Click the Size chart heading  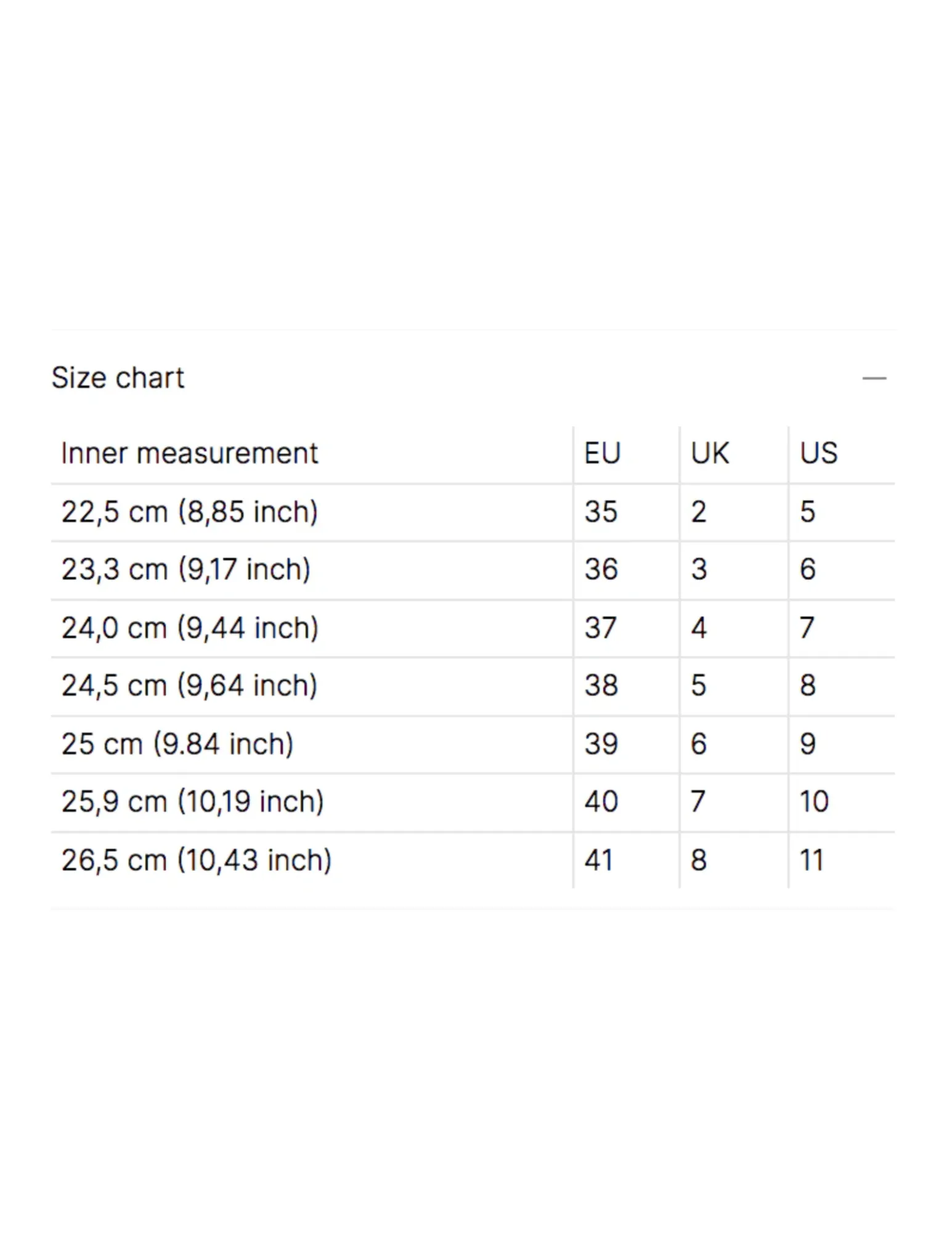pyautogui.click(x=118, y=377)
